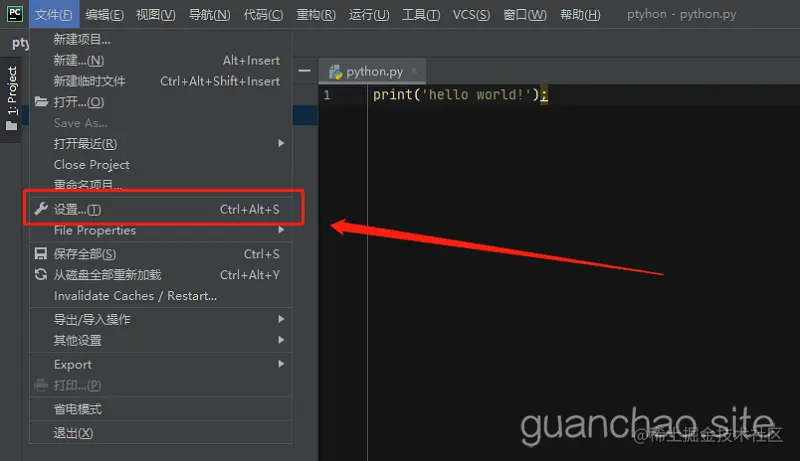
Task: Click the reload icon beside 从磁盘全部重新加载
Action: [x=41, y=274]
